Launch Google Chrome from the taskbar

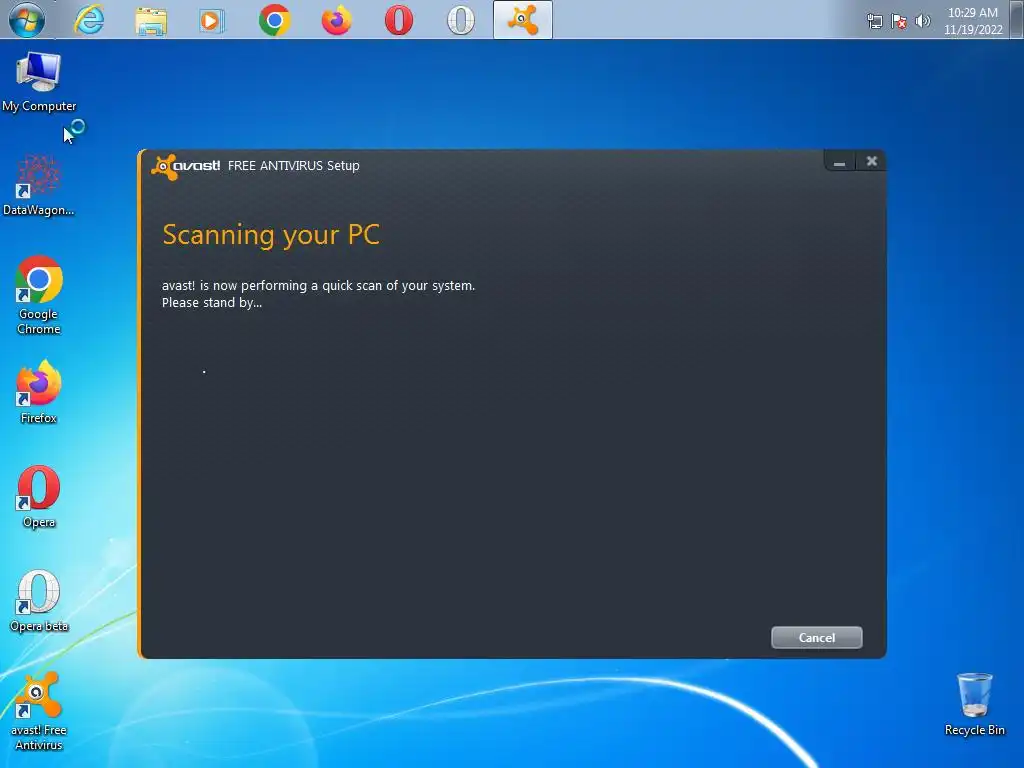[274, 20]
